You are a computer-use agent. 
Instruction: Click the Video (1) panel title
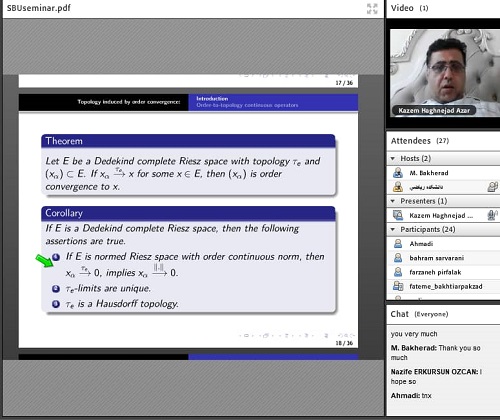point(409,8)
